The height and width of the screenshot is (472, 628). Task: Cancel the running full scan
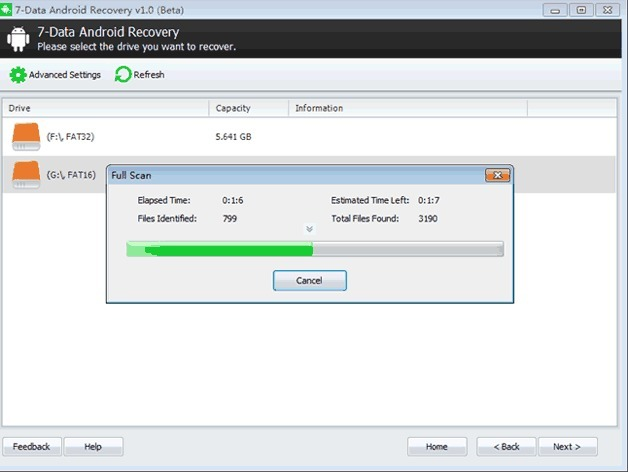point(310,280)
